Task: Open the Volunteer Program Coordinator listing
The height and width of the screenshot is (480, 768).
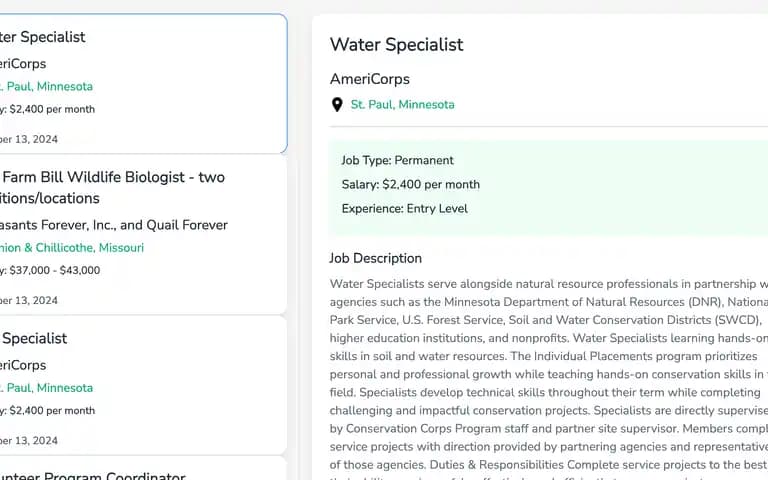Action: (x=93, y=475)
